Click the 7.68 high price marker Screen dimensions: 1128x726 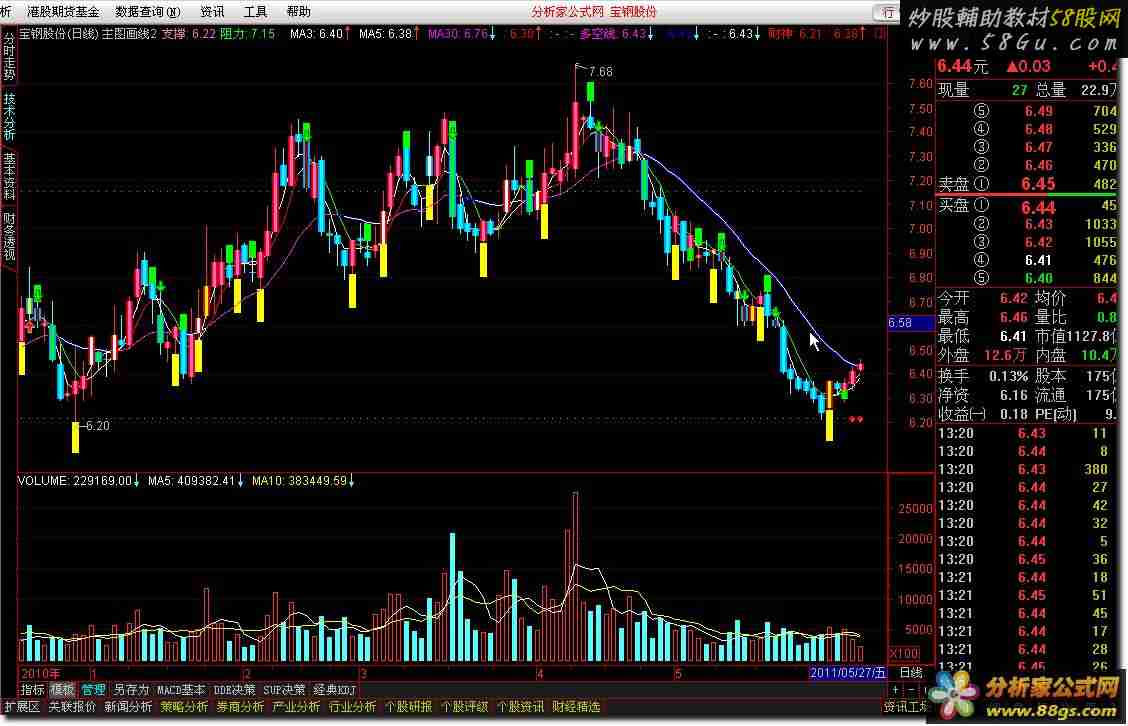(600, 71)
